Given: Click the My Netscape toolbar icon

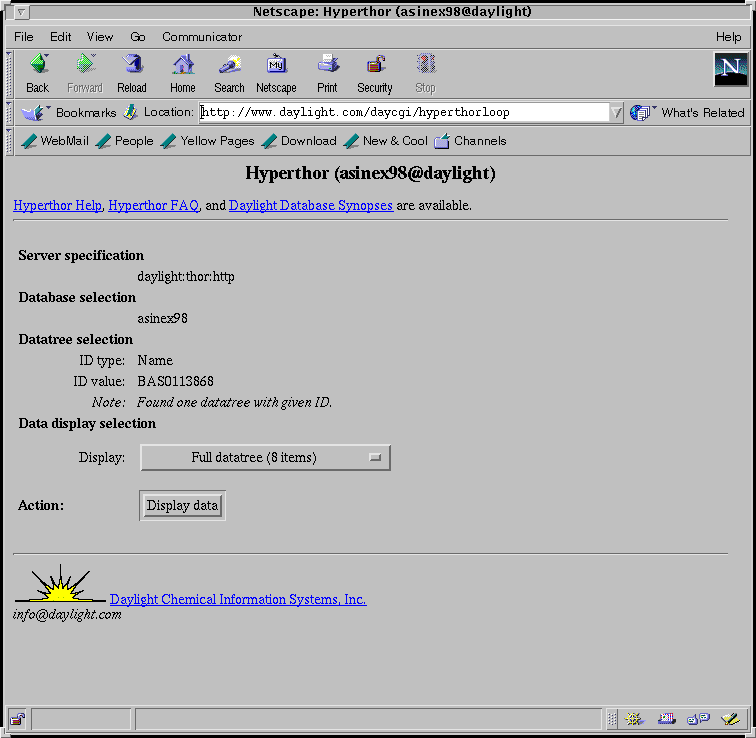Looking at the screenshot, I should [x=276, y=73].
